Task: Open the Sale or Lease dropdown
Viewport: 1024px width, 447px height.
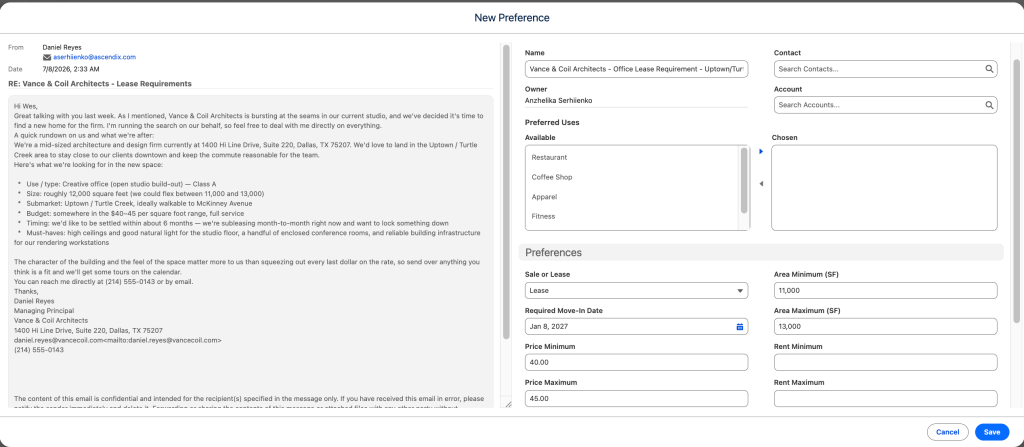Action: 637,291
